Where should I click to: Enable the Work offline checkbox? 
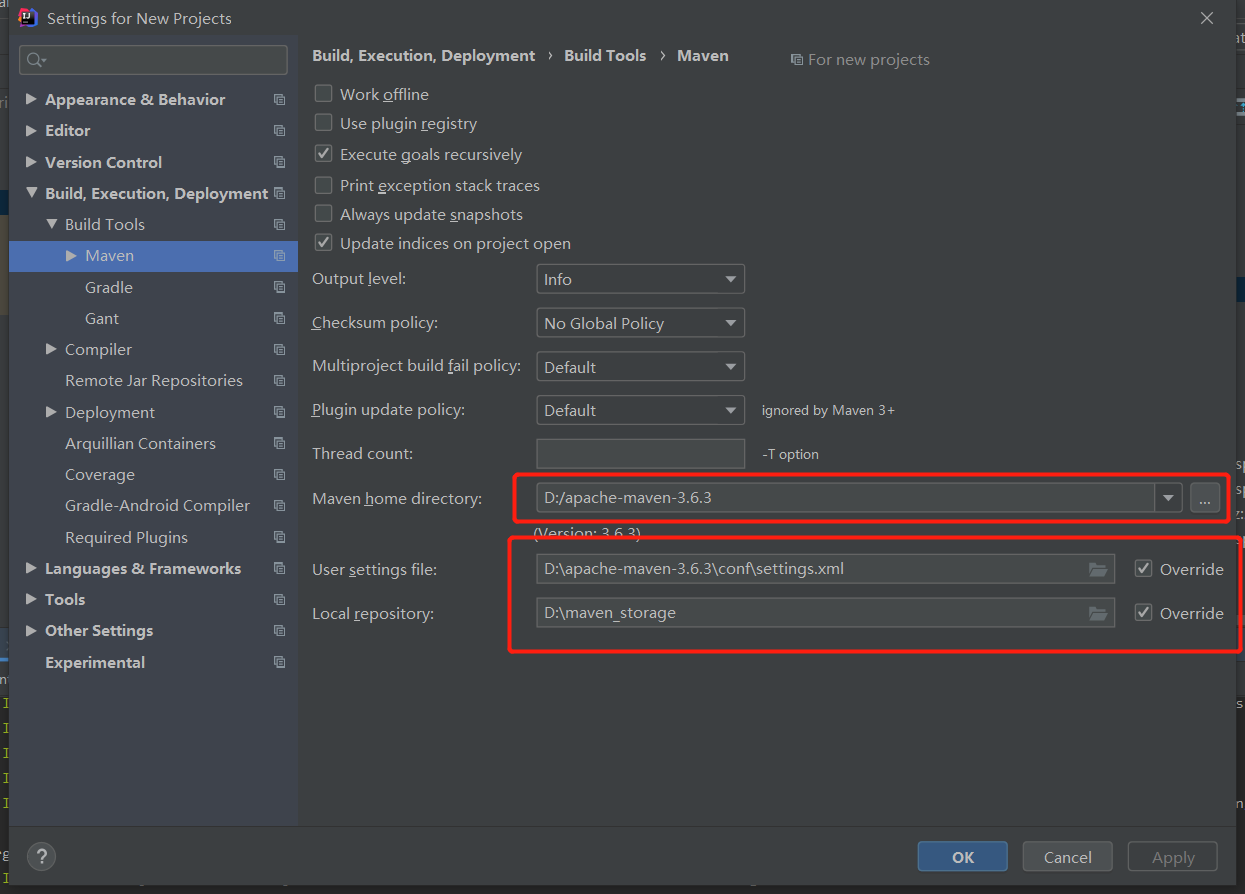(x=323, y=93)
